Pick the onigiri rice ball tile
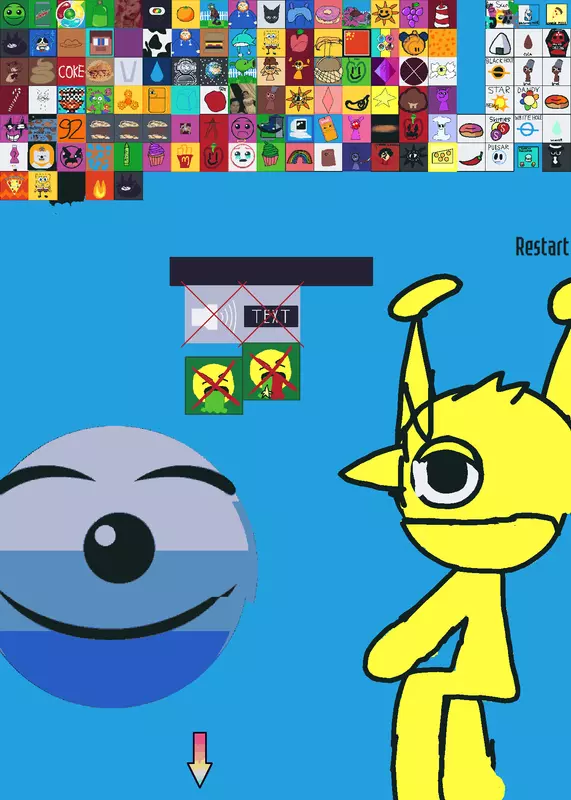Image resolution: width=571 pixels, height=800 pixels. coord(500,43)
